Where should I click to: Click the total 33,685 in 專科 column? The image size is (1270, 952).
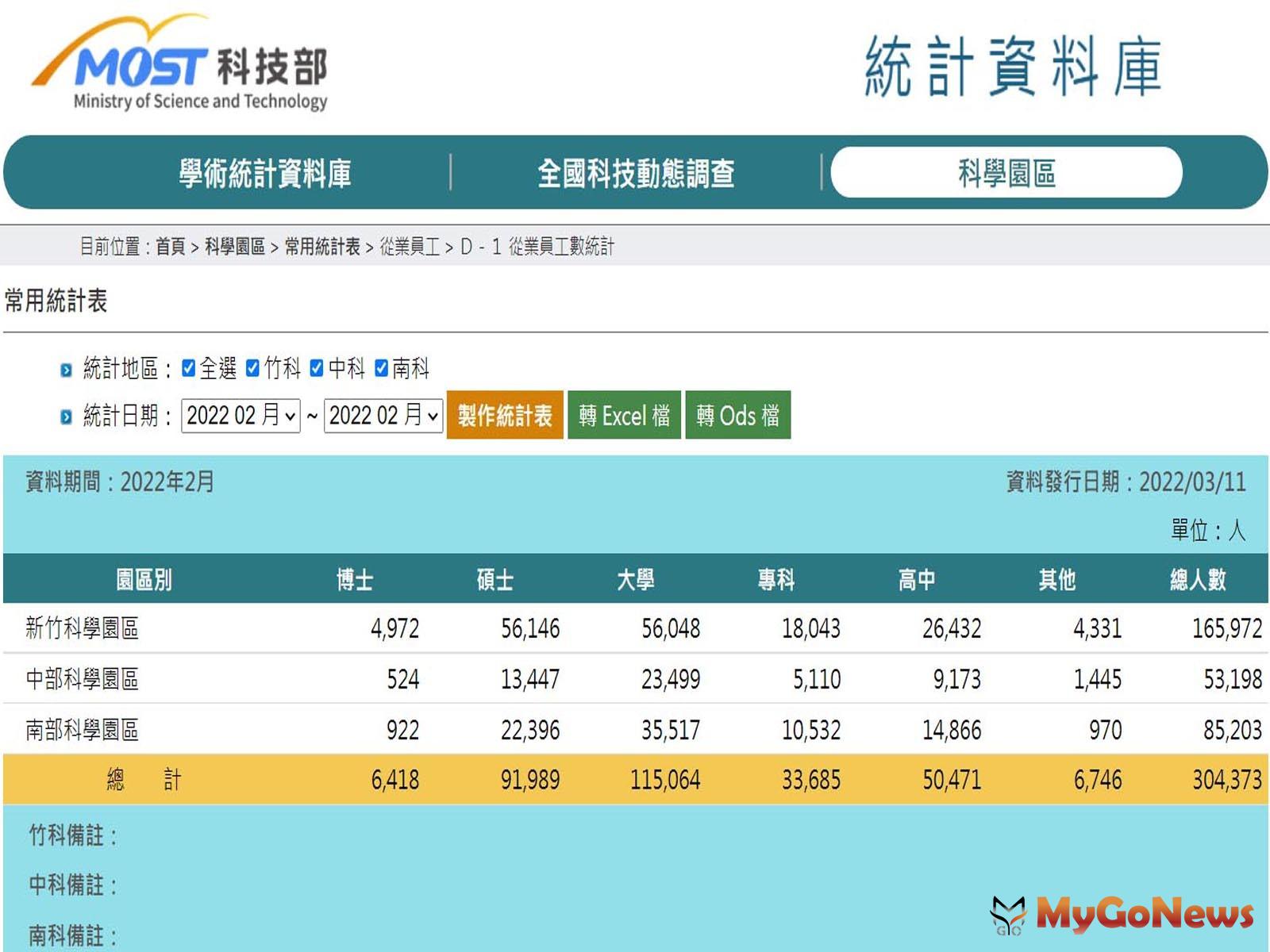(811, 781)
